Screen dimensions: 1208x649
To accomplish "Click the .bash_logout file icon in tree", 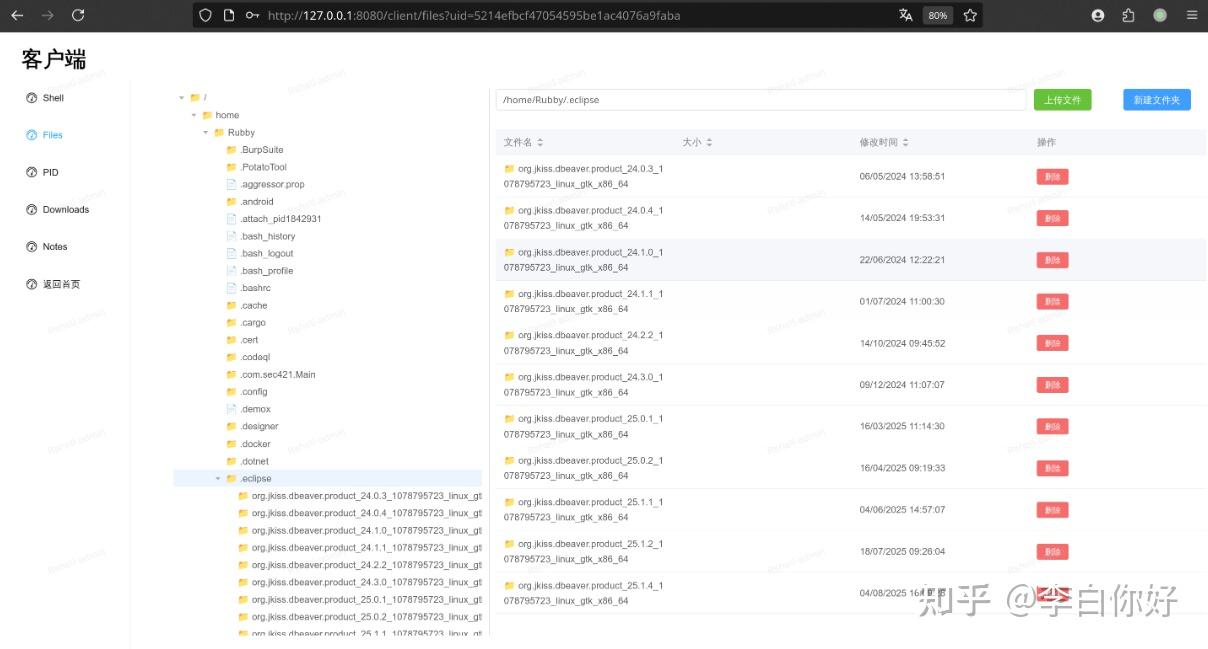I will click(232, 254).
